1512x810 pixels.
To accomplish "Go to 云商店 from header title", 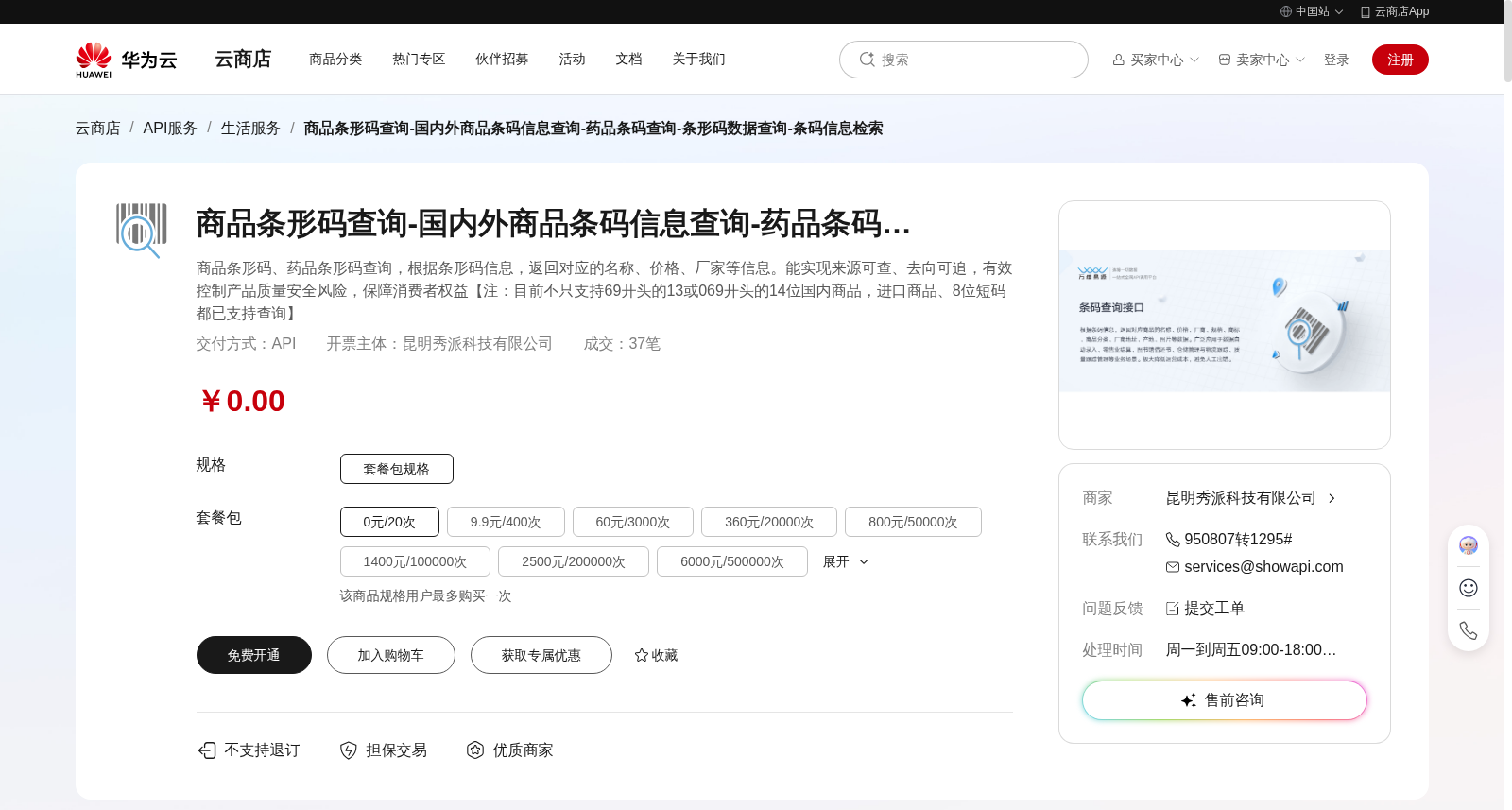I will pos(243,59).
